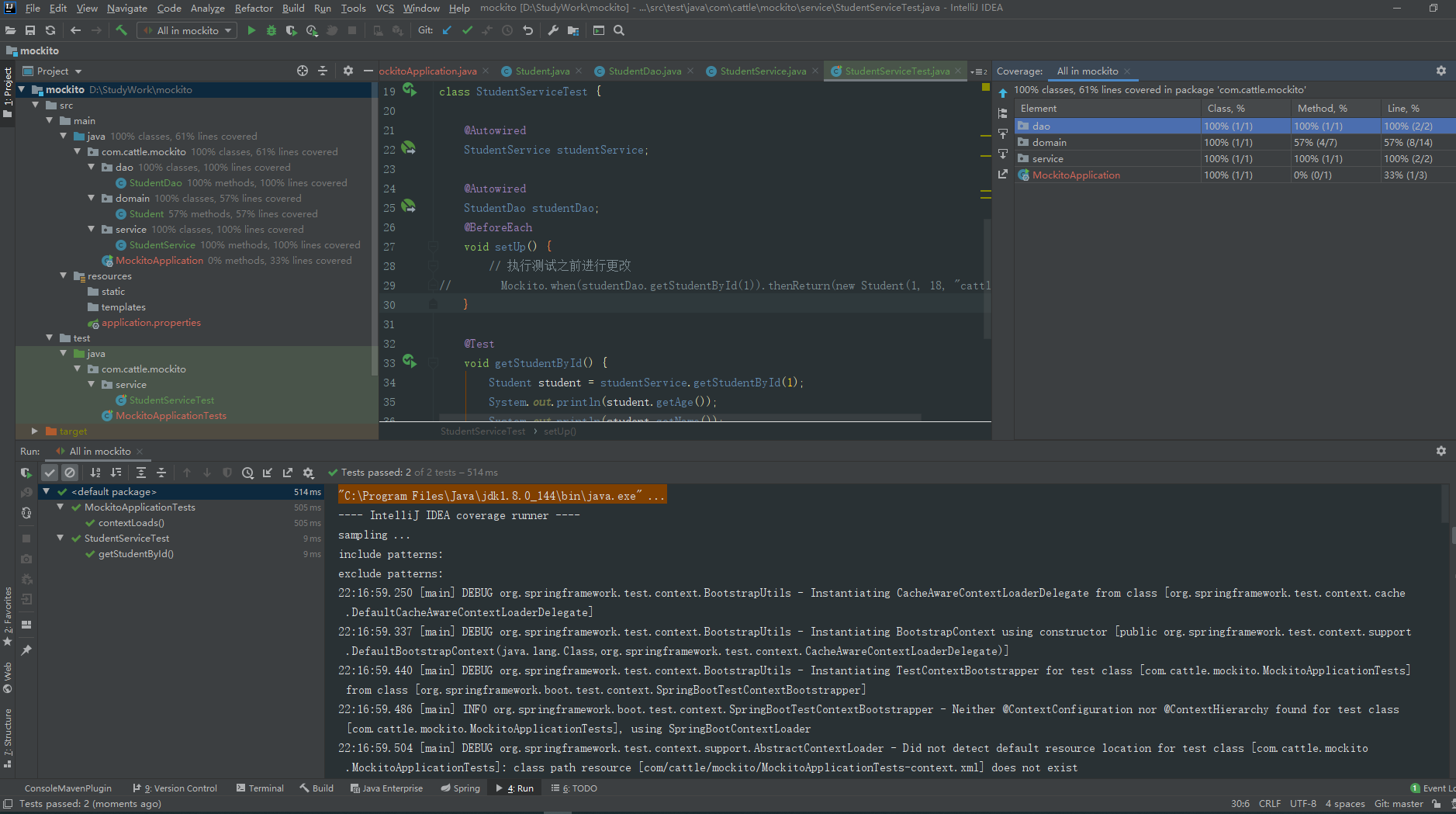Open test runner gear settings
The width and height of the screenshot is (1456, 814).
[308, 473]
